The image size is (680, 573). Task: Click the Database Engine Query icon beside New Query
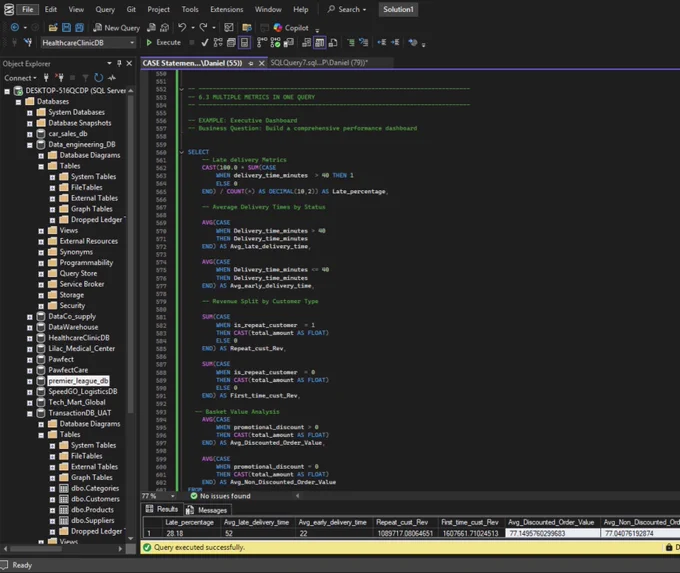[x=151, y=28]
